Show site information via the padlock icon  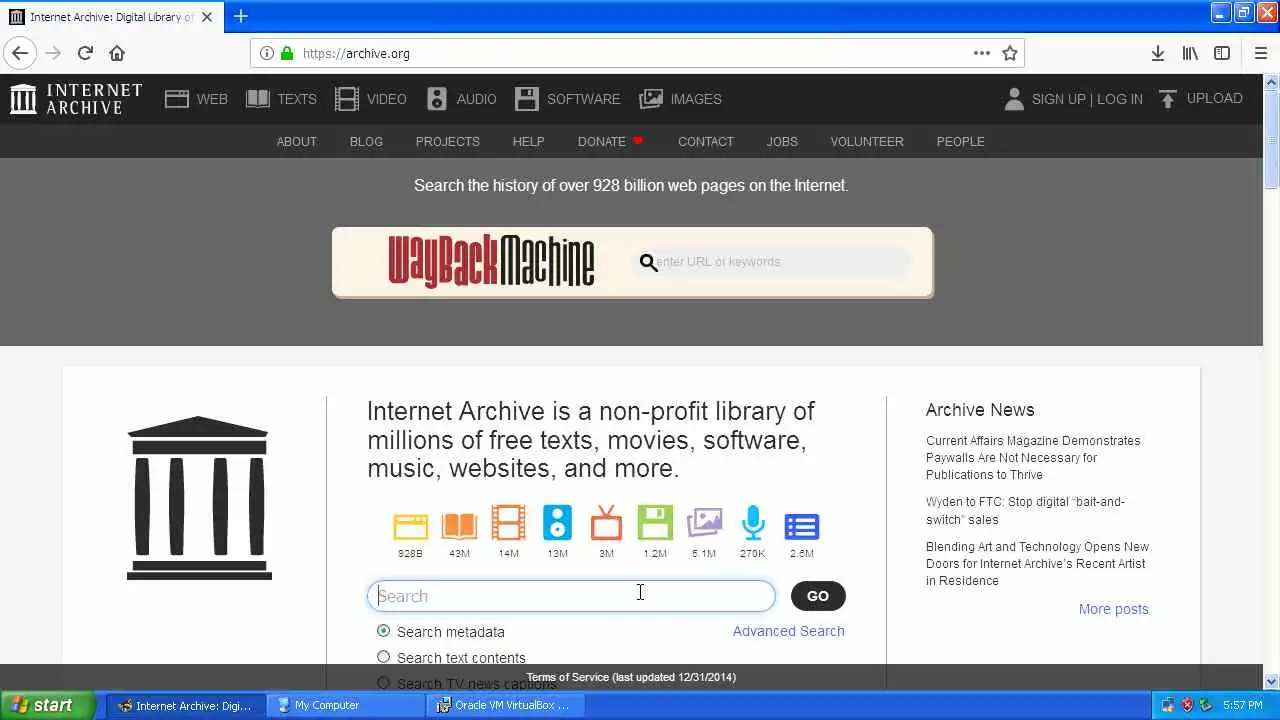coord(287,53)
